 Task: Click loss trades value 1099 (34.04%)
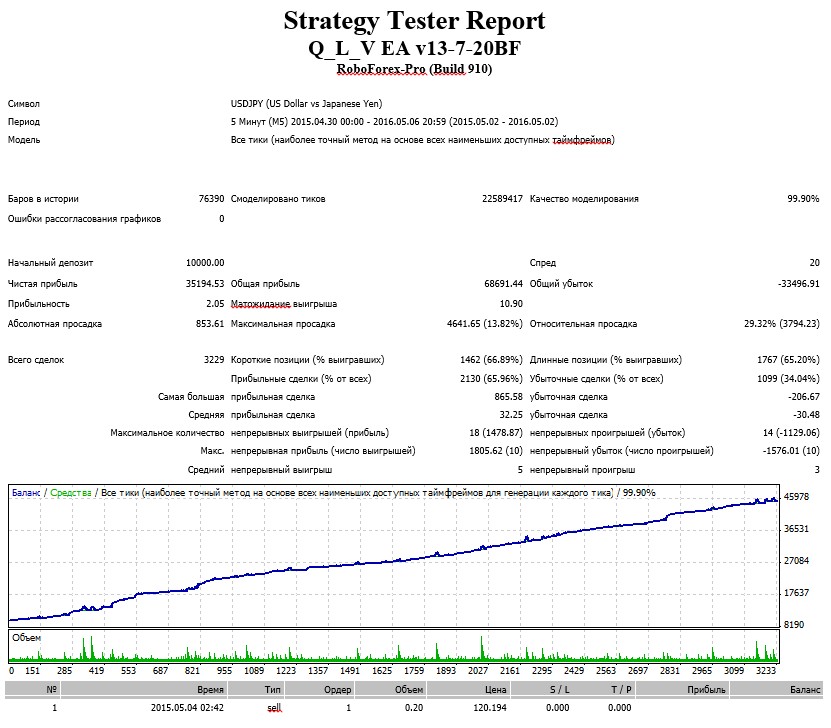tap(788, 379)
